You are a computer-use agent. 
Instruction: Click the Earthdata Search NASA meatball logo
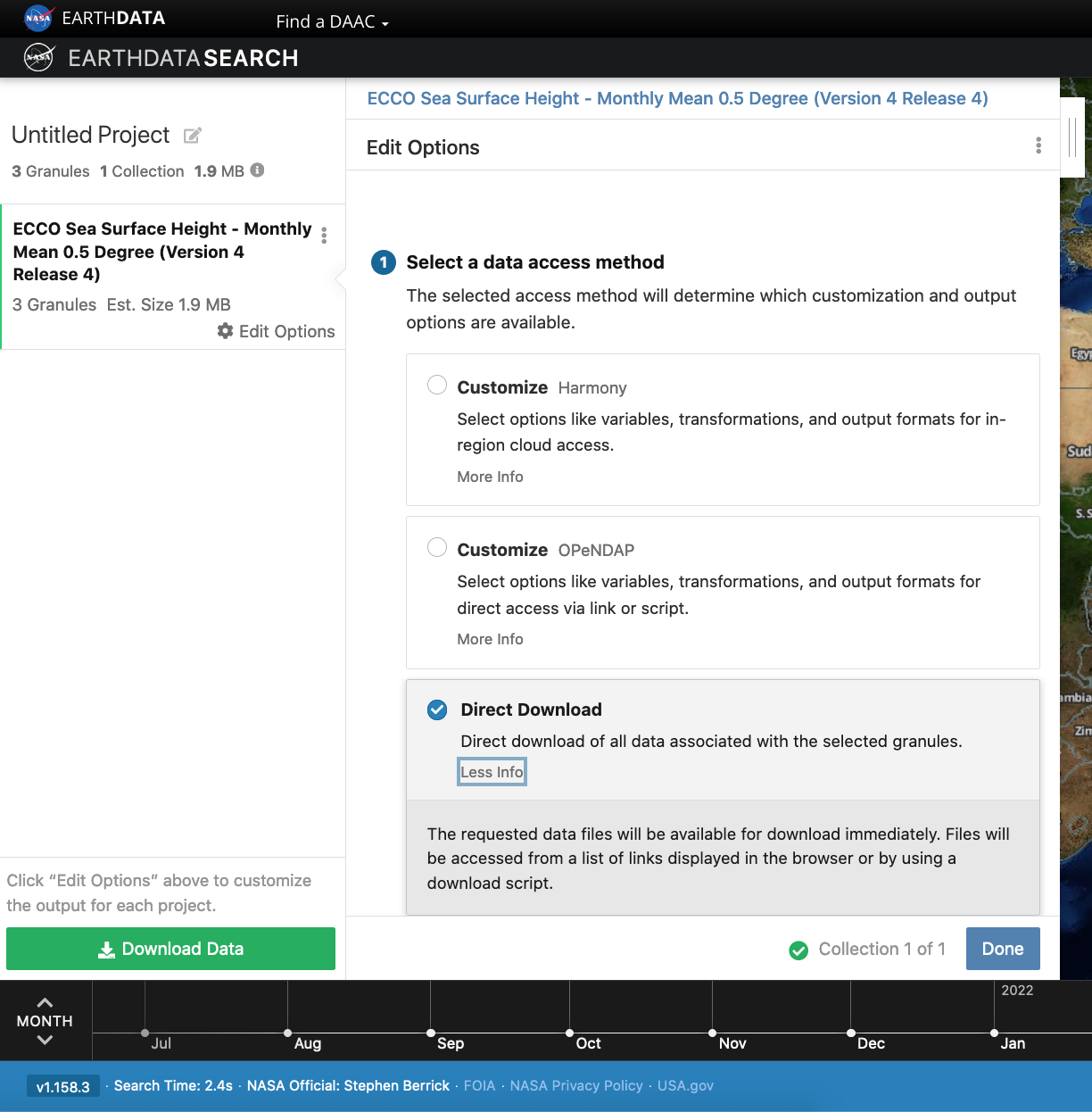coord(39,58)
